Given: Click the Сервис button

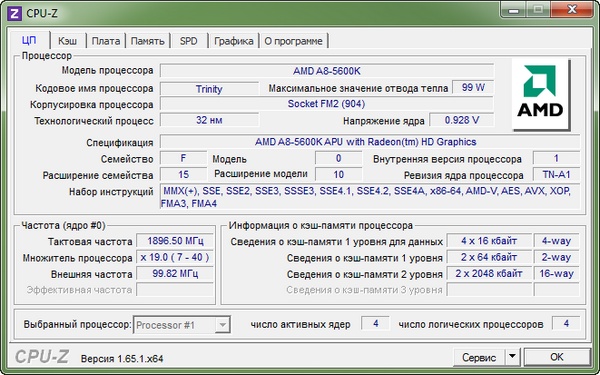Looking at the screenshot, I should 479,357.
